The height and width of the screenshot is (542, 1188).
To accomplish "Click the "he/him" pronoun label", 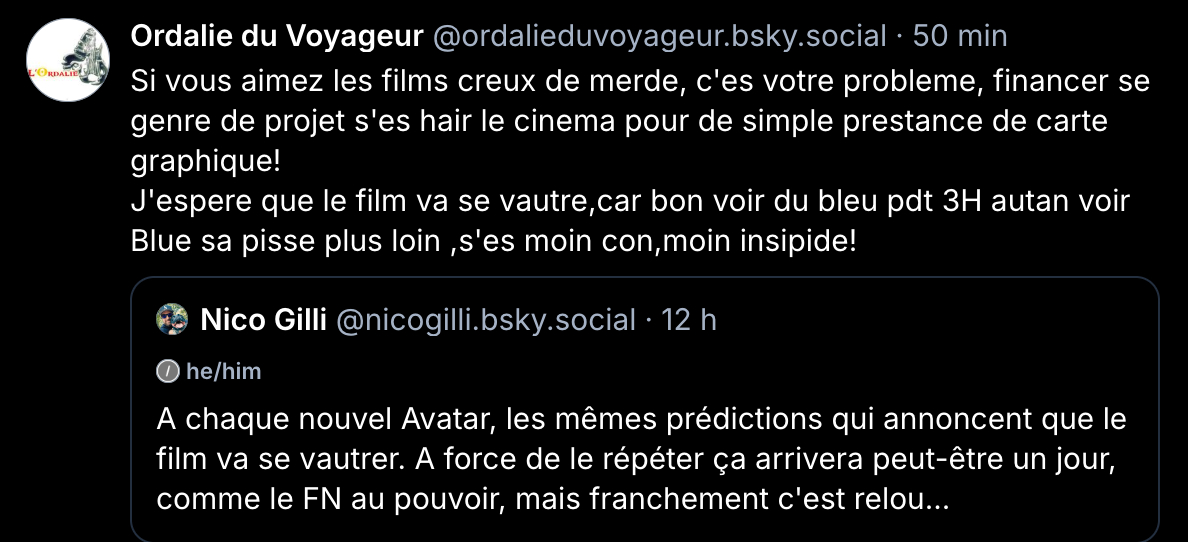I will click(223, 372).
